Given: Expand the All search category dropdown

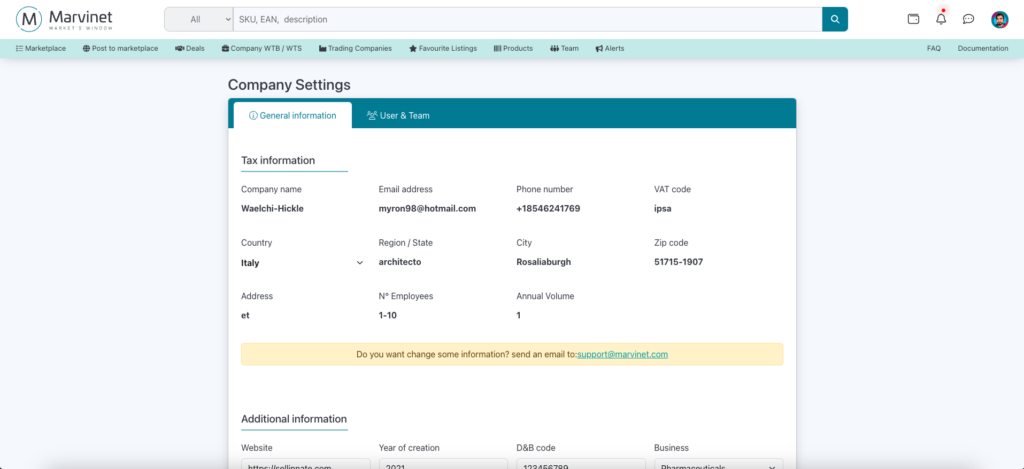Looking at the screenshot, I should point(198,19).
